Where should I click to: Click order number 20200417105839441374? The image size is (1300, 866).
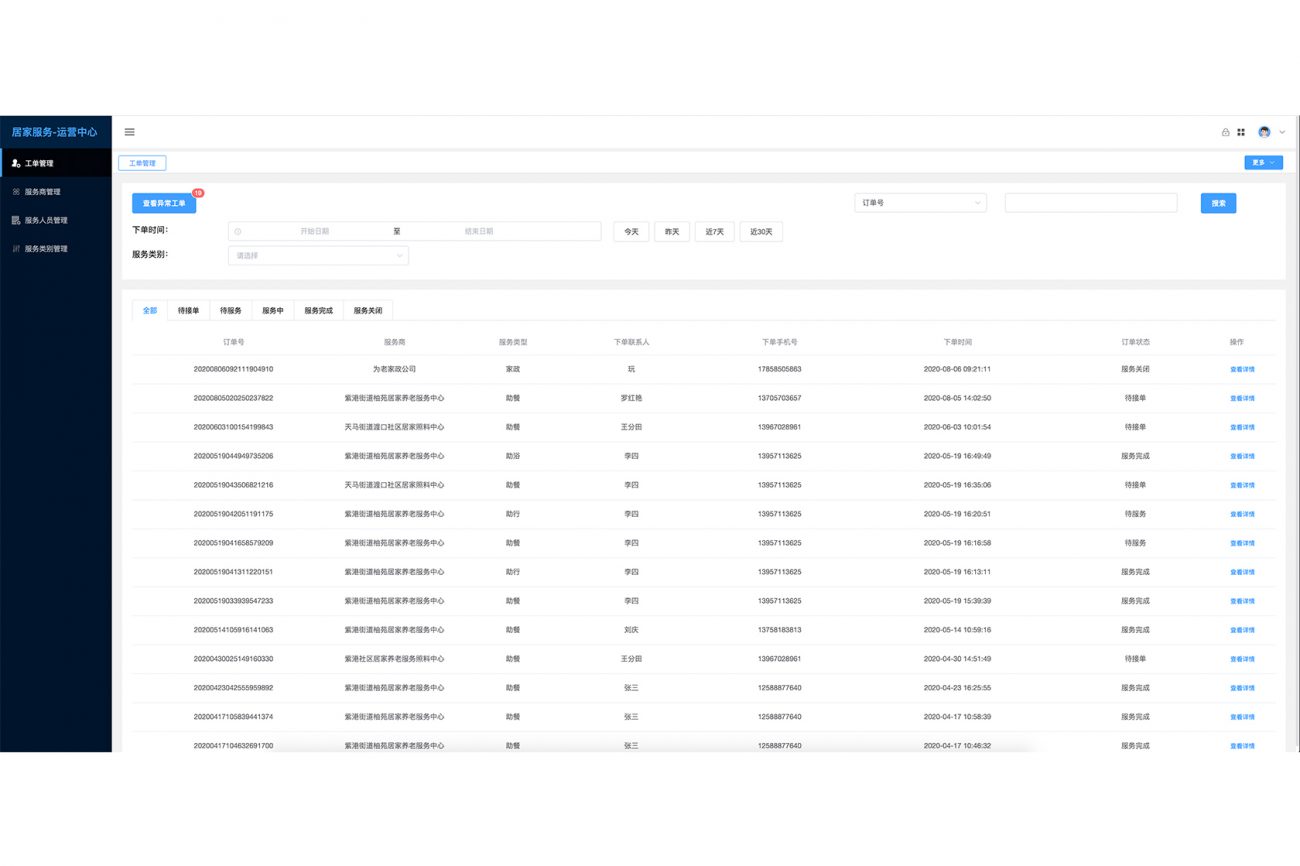tap(233, 717)
